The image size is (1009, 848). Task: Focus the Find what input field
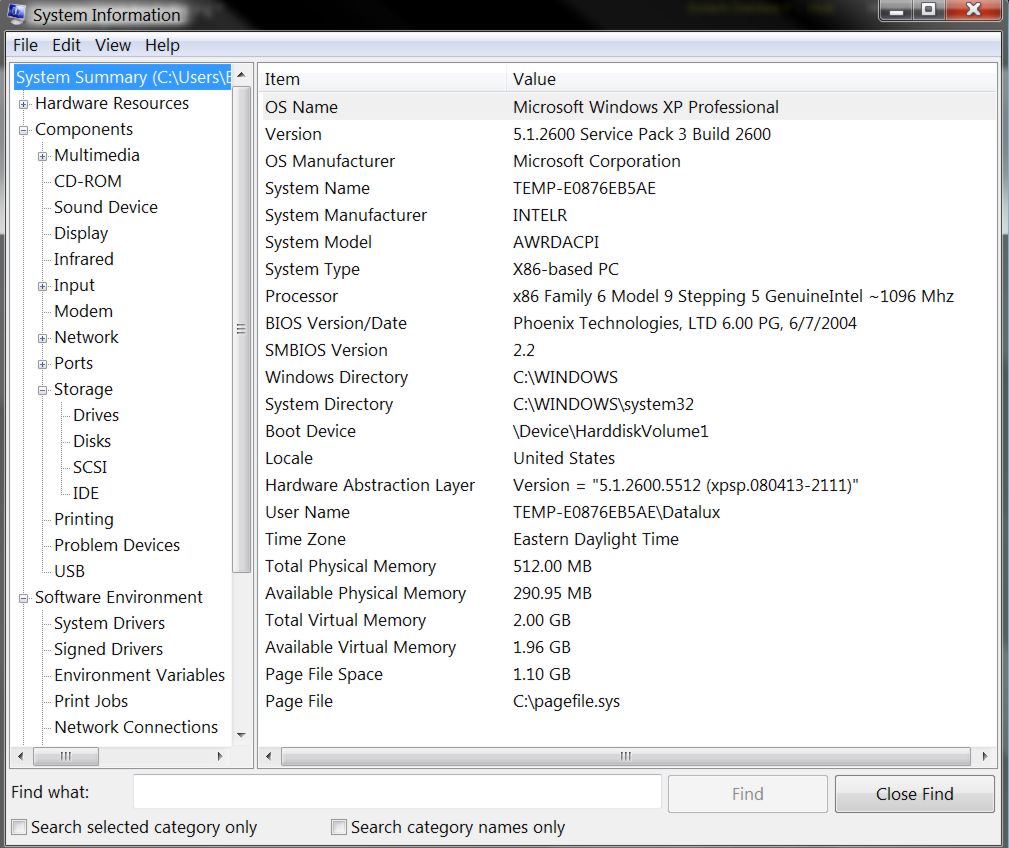coord(397,791)
